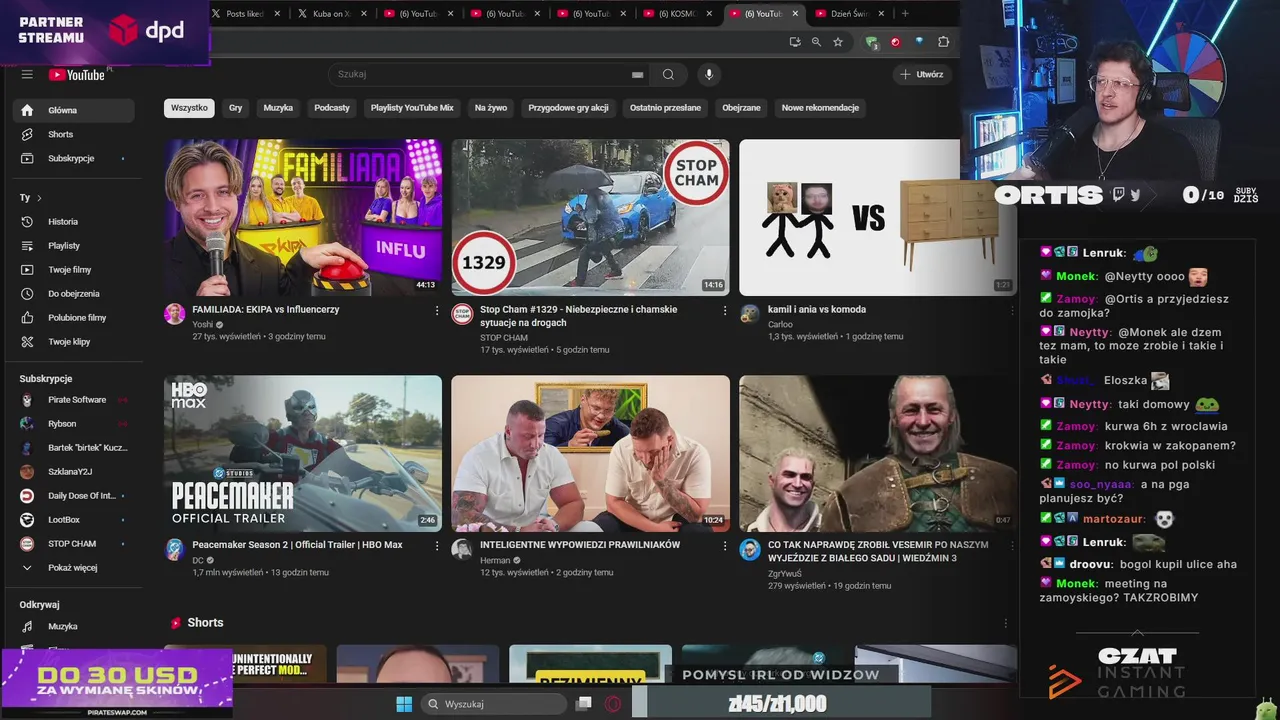This screenshot has width=1280, height=720.
Task: Open Peacemaker Season 2 trailer thumbnail
Action: tap(303, 453)
